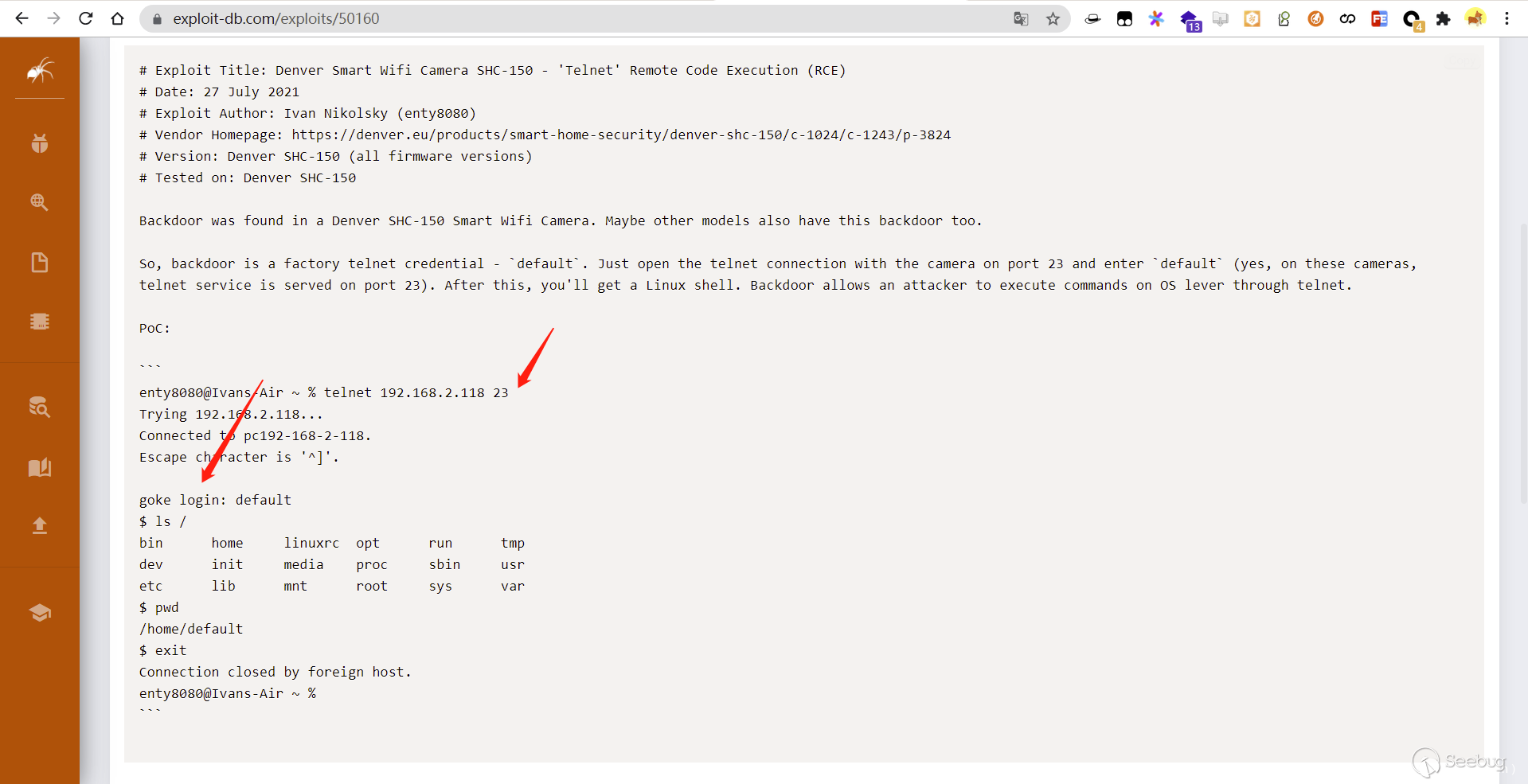1528x784 pixels.
Task: Click the "# Version: Denver SHC-150" line
Action: [336, 156]
